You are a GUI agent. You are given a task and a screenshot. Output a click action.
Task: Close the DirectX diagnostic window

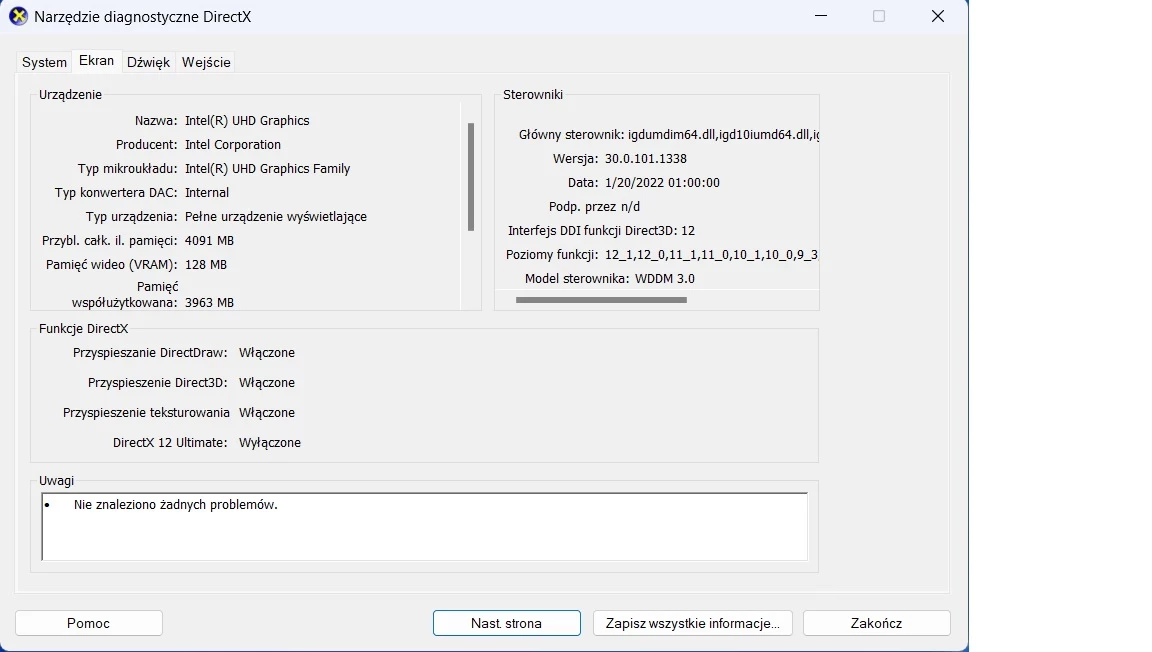(x=938, y=16)
